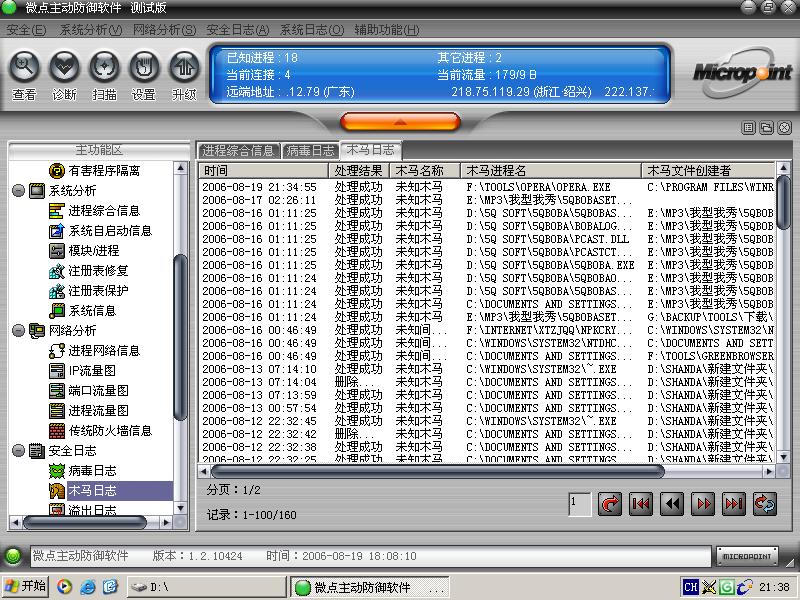The height and width of the screenshot is (600, 800).
Task: Refresh the trojan log list
Action: [765, 504]
